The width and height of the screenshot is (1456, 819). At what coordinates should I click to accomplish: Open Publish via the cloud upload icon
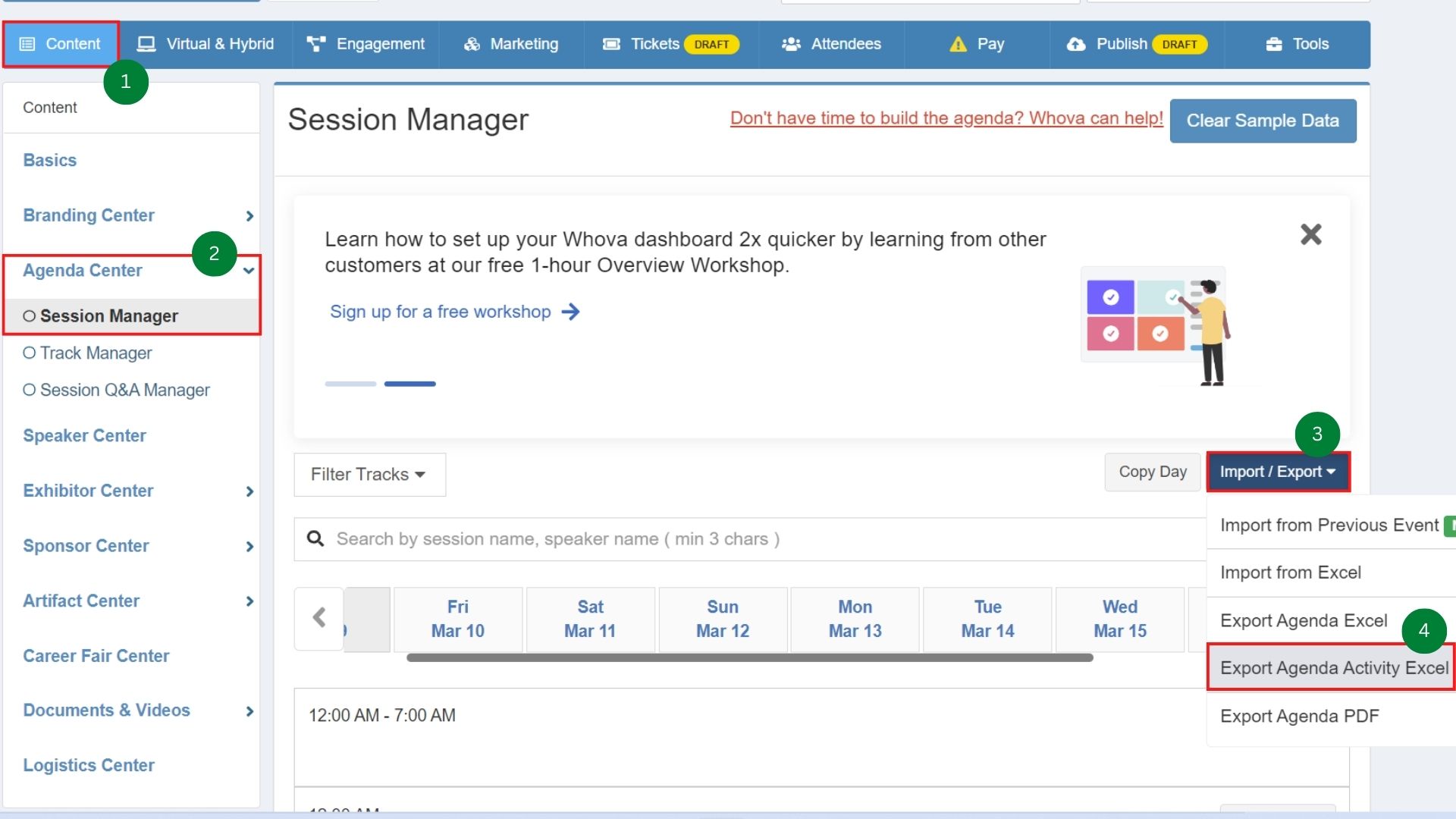coord(1077,44)
